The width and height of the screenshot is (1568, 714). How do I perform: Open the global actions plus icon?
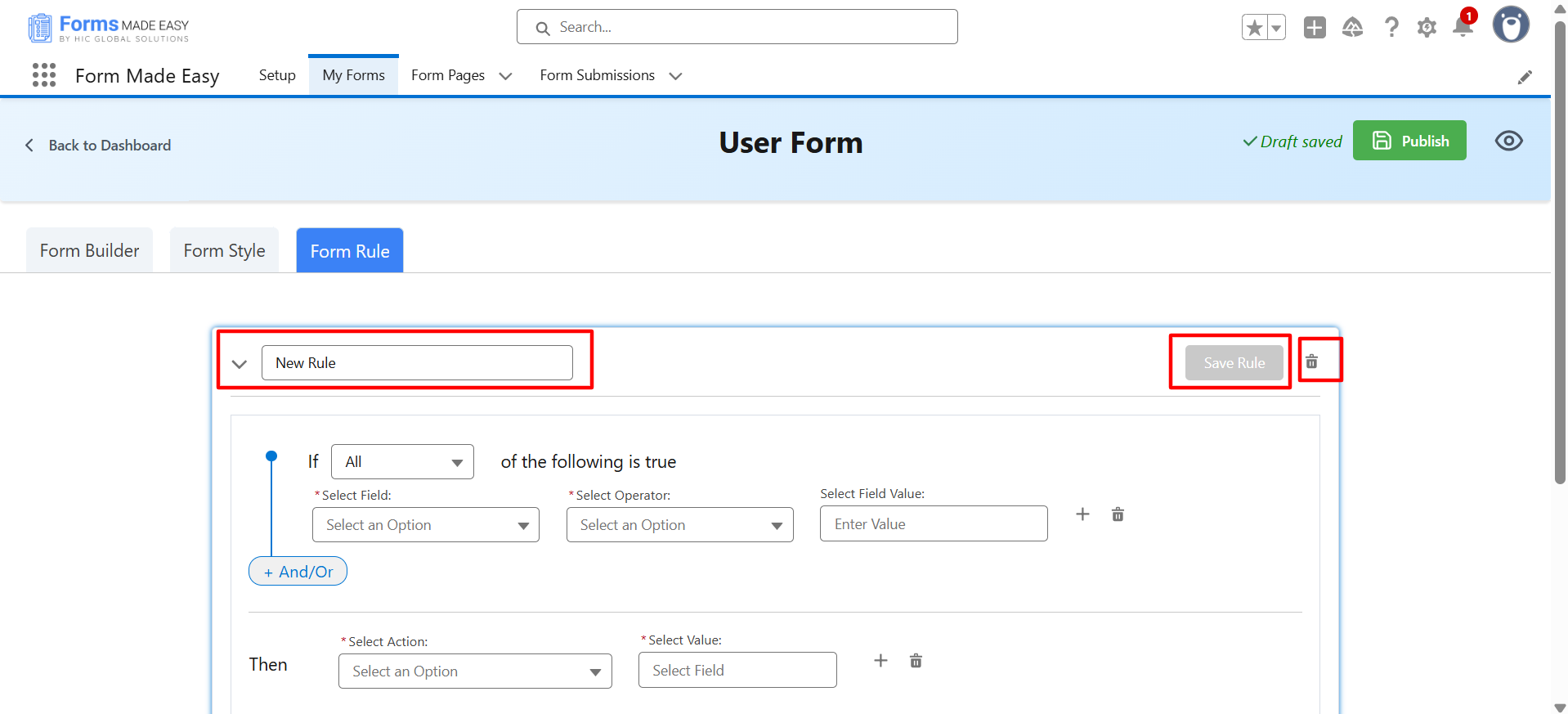click(1315, 28)
